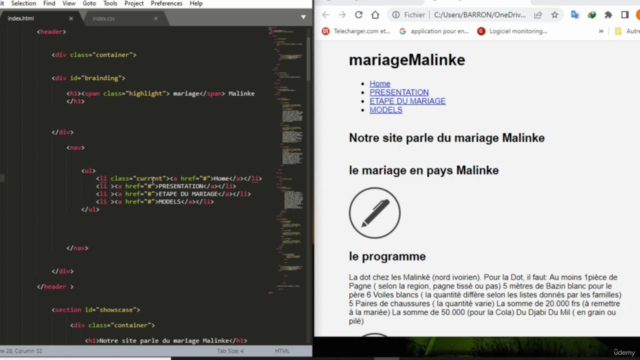The image size is (640, 360).
Task: Click the opening <ul> tag in code
Action: coord(88,171)
